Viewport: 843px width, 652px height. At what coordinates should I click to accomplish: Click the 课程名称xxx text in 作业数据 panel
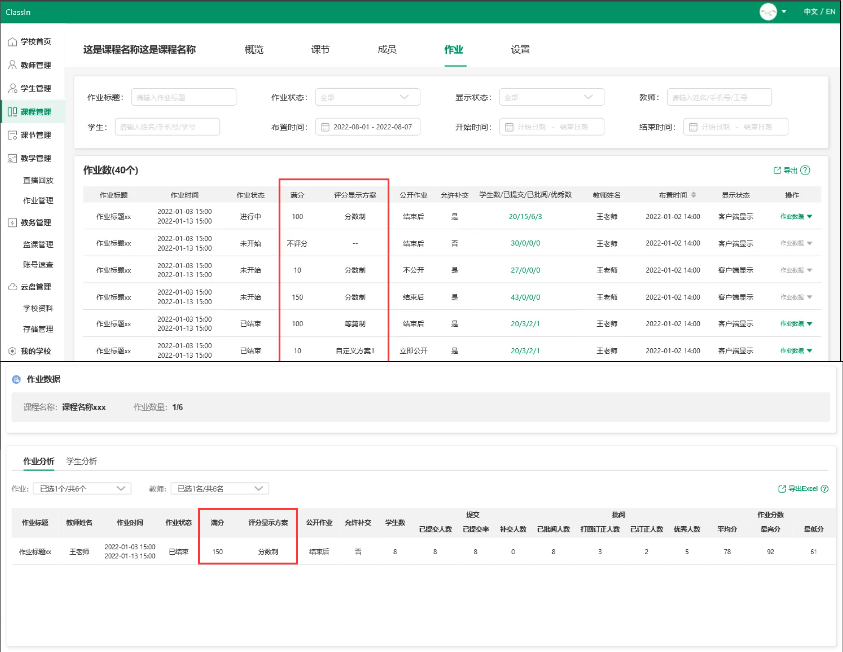click(x=84, y=407)
